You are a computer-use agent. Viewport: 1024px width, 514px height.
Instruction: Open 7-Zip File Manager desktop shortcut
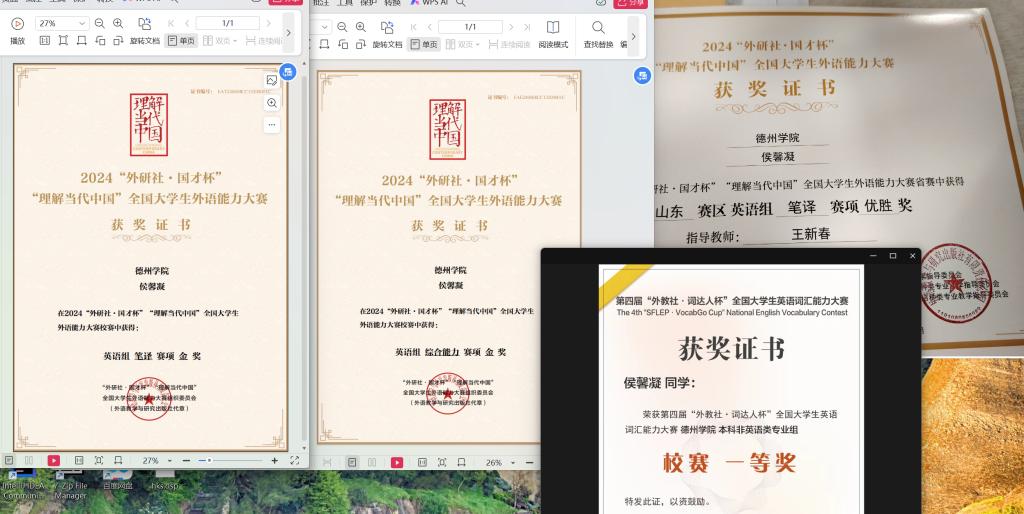(x=71, y=486)
